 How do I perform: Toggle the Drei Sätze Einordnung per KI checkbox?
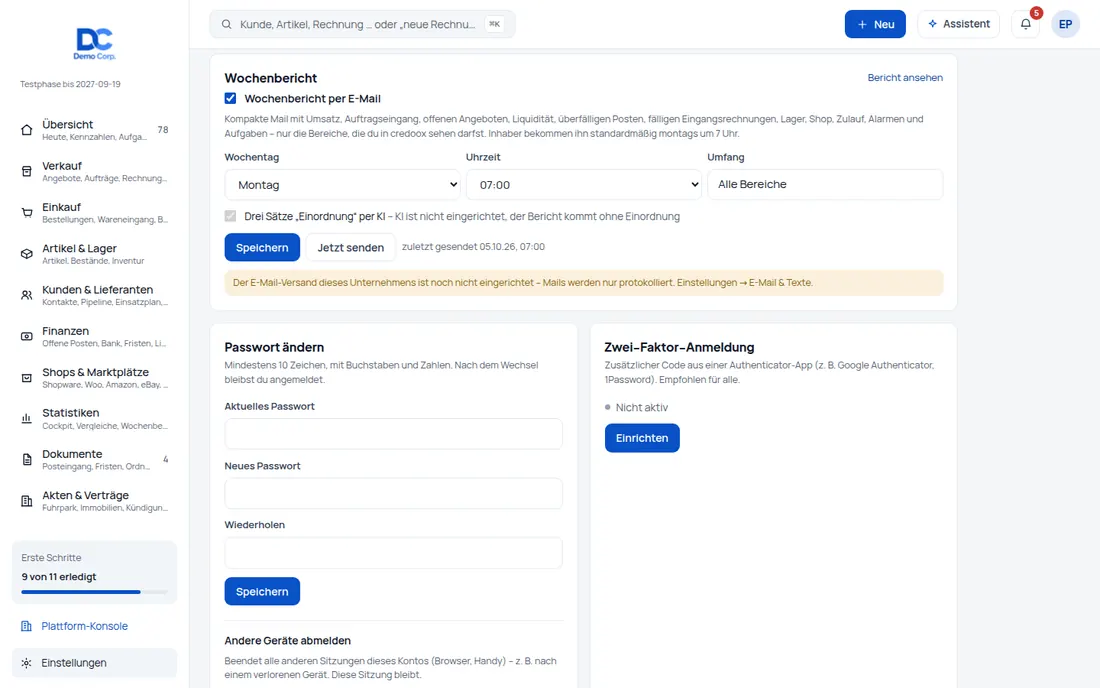230,216
